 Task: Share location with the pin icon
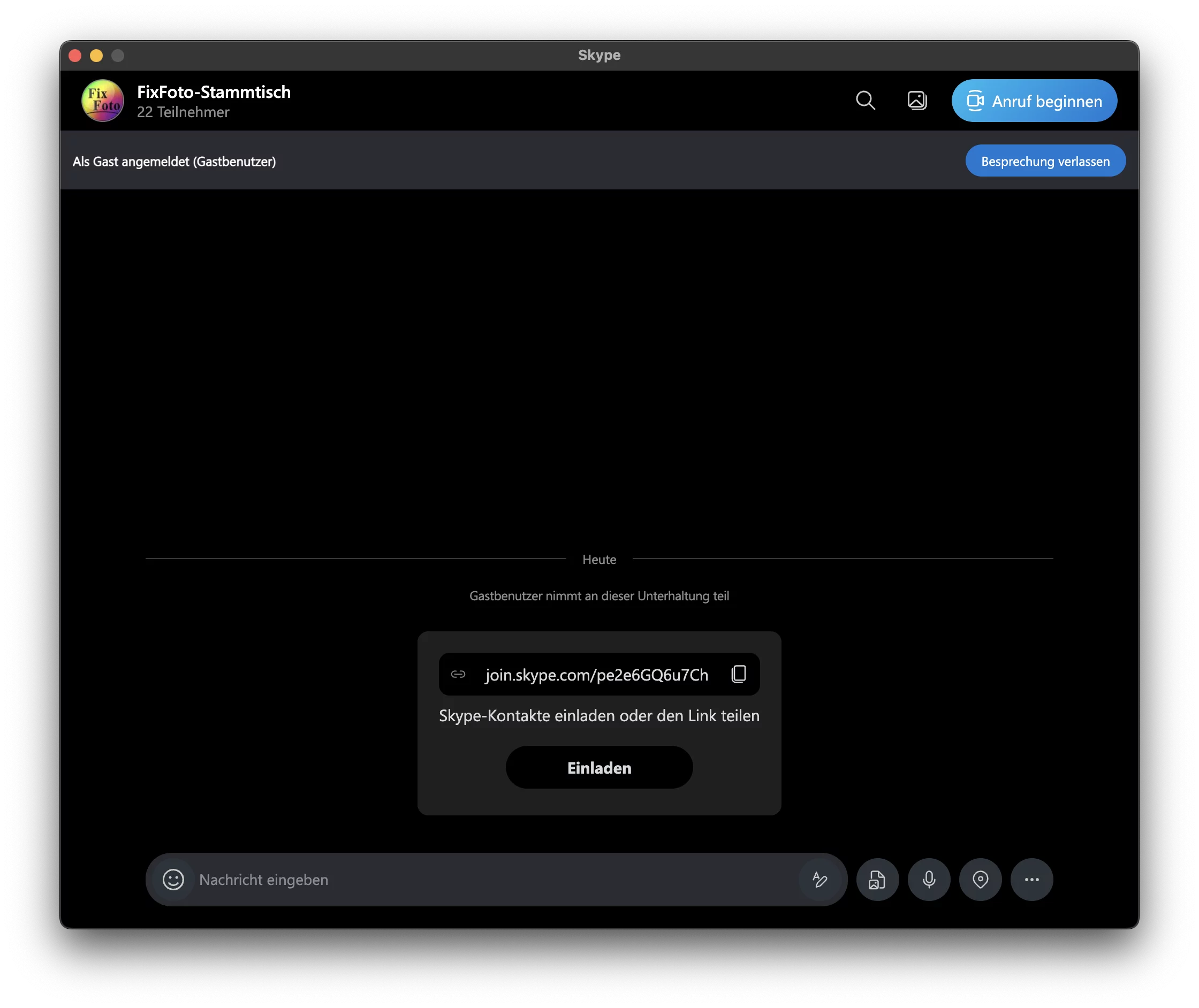(x=980, y=880)
